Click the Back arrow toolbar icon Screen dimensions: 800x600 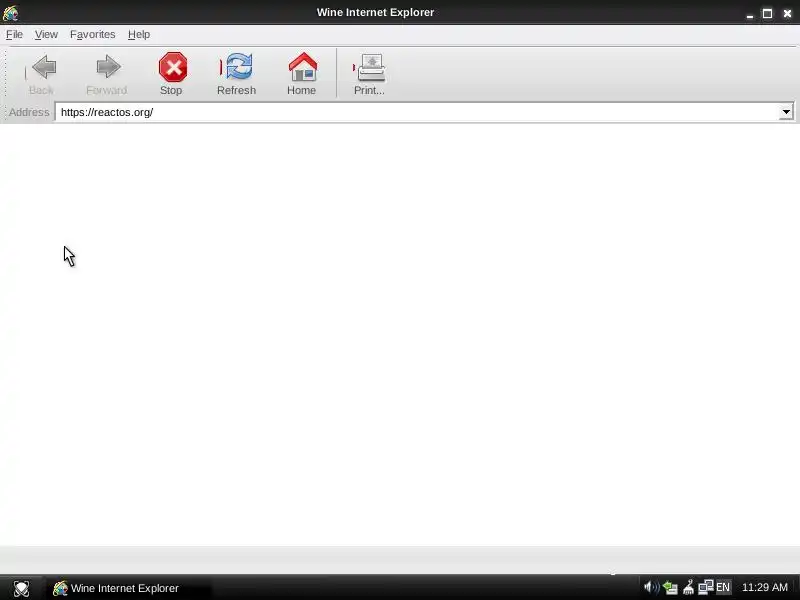click(x=44, y=67)
